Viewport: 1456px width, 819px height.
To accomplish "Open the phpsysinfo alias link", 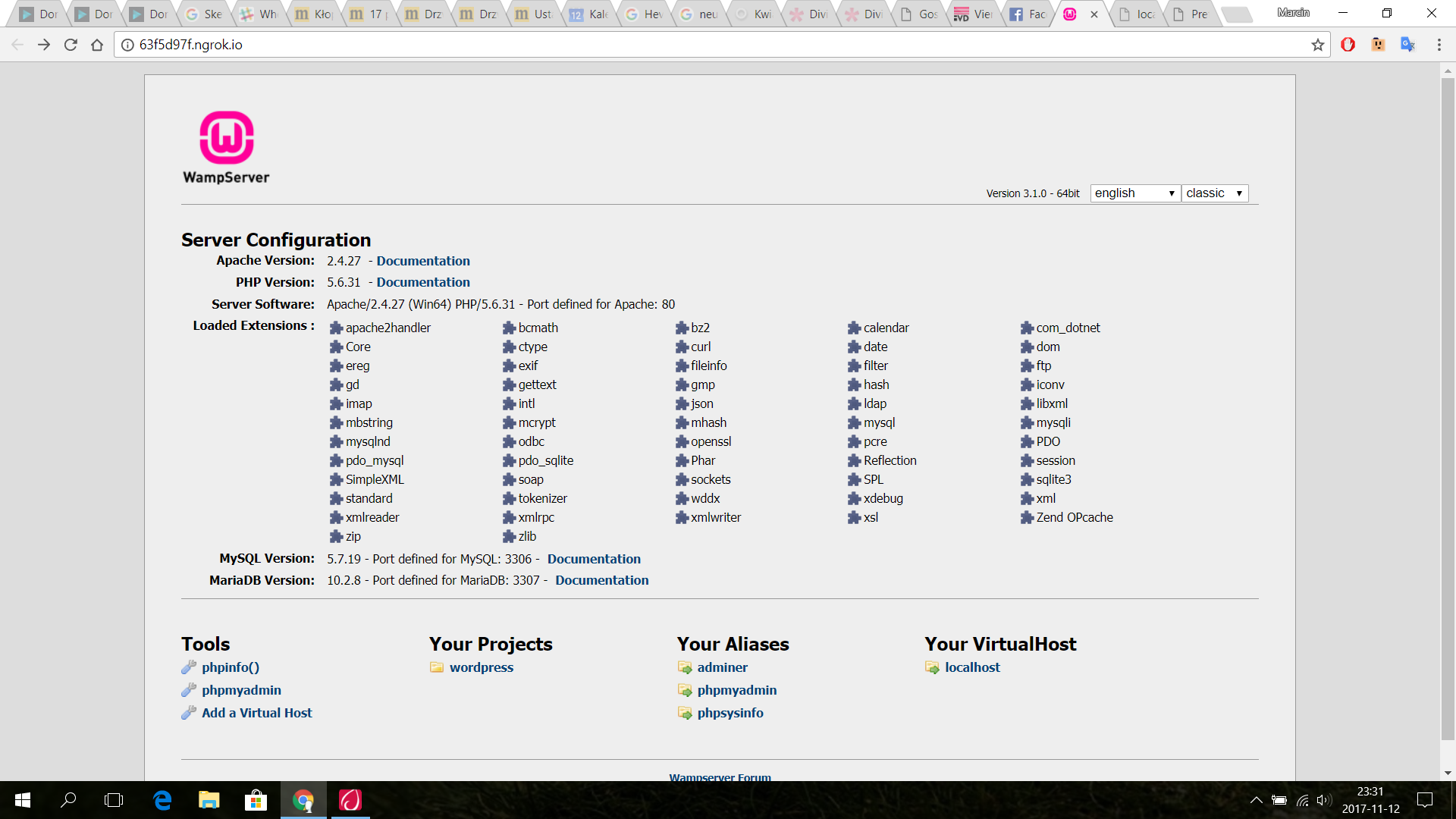I will point(730,713).
